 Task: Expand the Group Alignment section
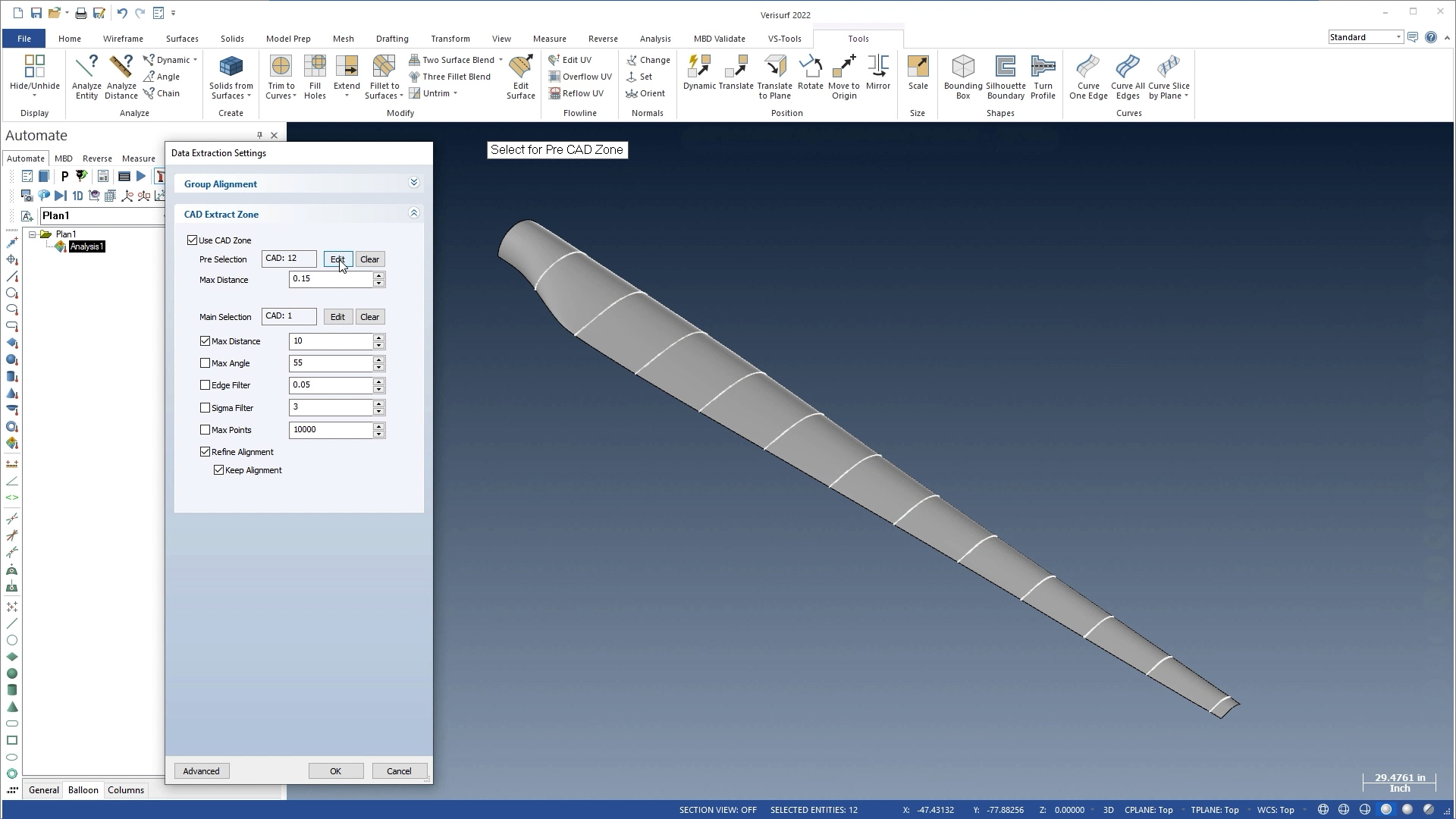click(414, 183)
